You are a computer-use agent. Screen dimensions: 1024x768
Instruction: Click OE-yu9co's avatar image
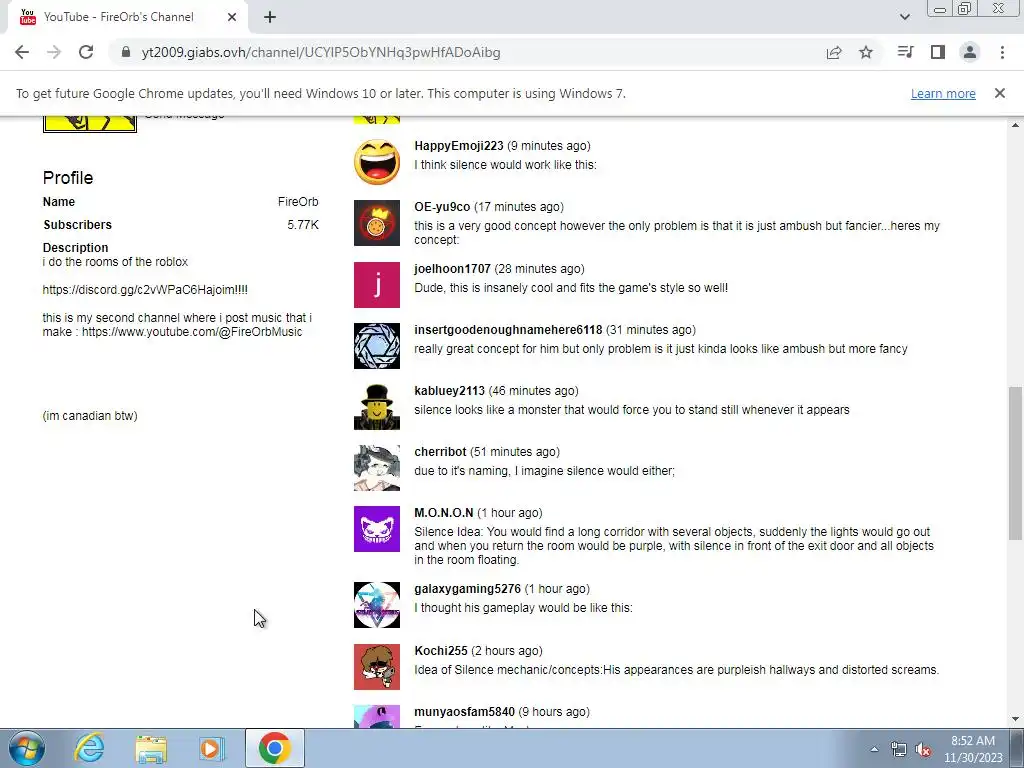(x=377, y=223)
